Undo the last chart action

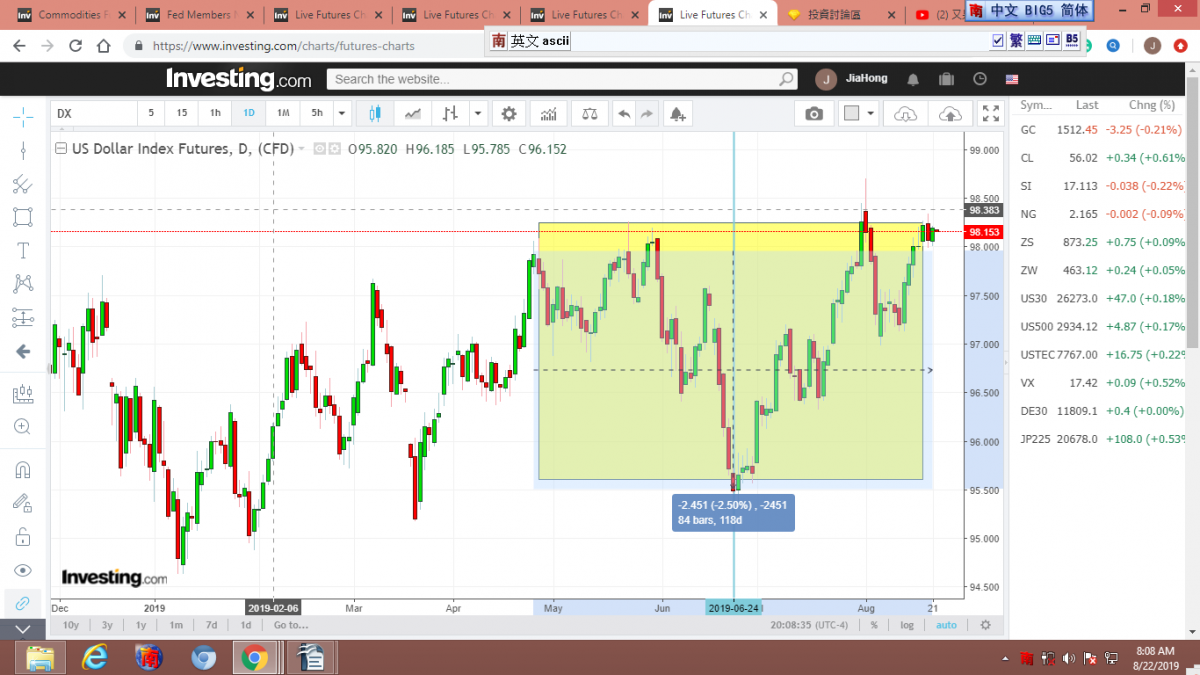tap(624, 114)
